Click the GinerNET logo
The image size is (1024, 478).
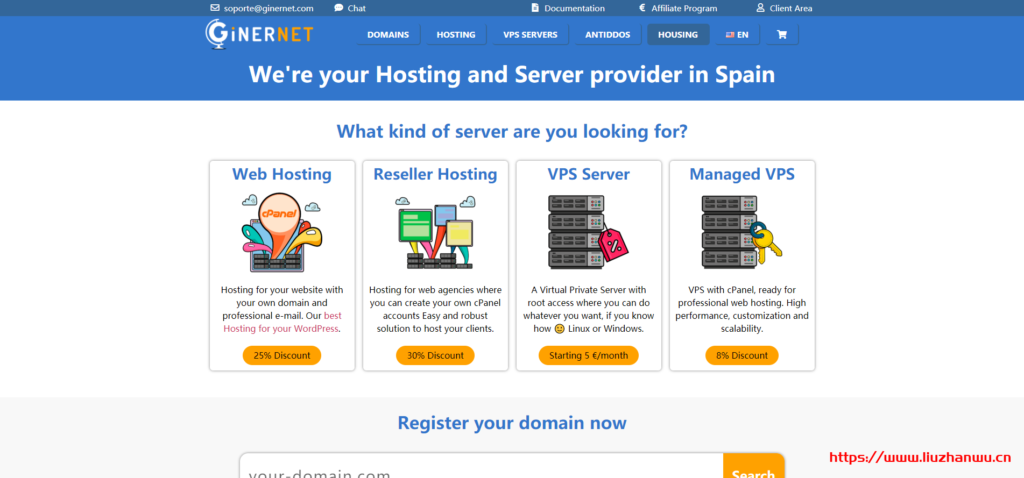click(259, 34)
